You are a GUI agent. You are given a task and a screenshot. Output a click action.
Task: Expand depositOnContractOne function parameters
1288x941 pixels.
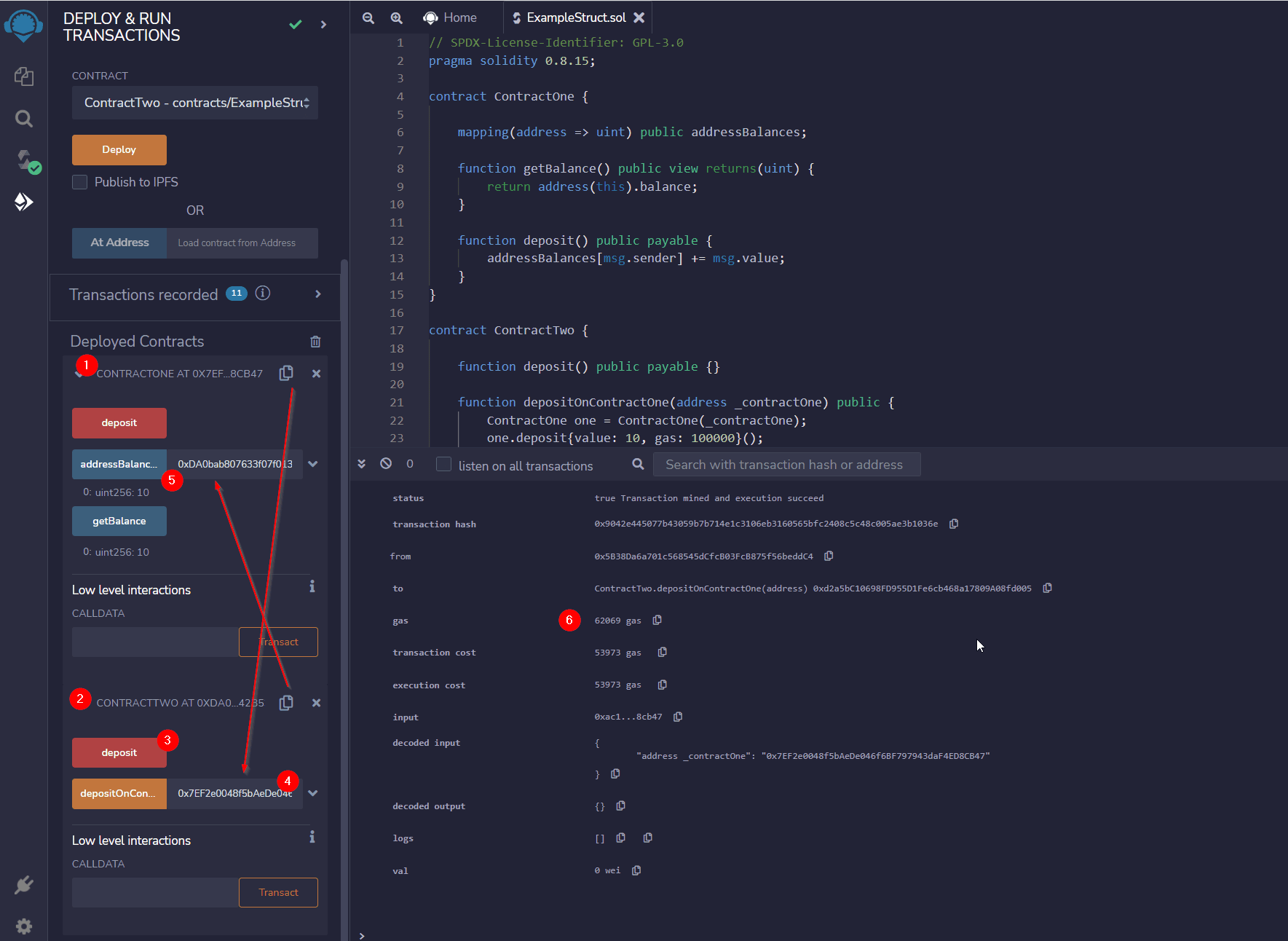312,793
